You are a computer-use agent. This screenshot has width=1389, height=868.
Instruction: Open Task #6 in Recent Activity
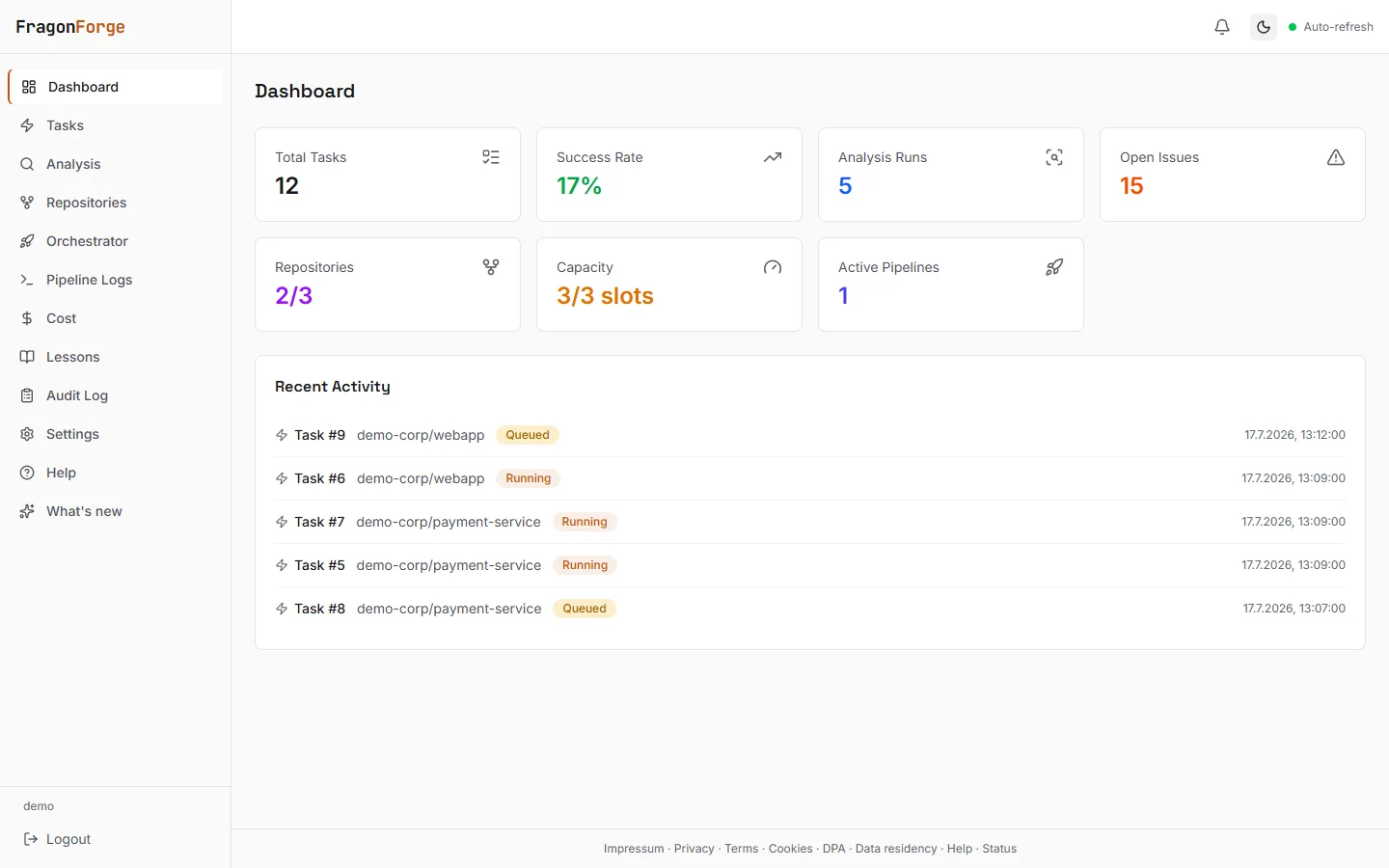[x=319, y=478]
